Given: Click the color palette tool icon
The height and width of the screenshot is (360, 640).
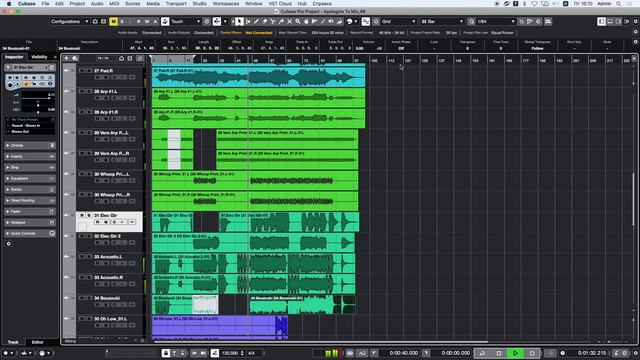Looking at the screenshot, I should click(350, 21).
